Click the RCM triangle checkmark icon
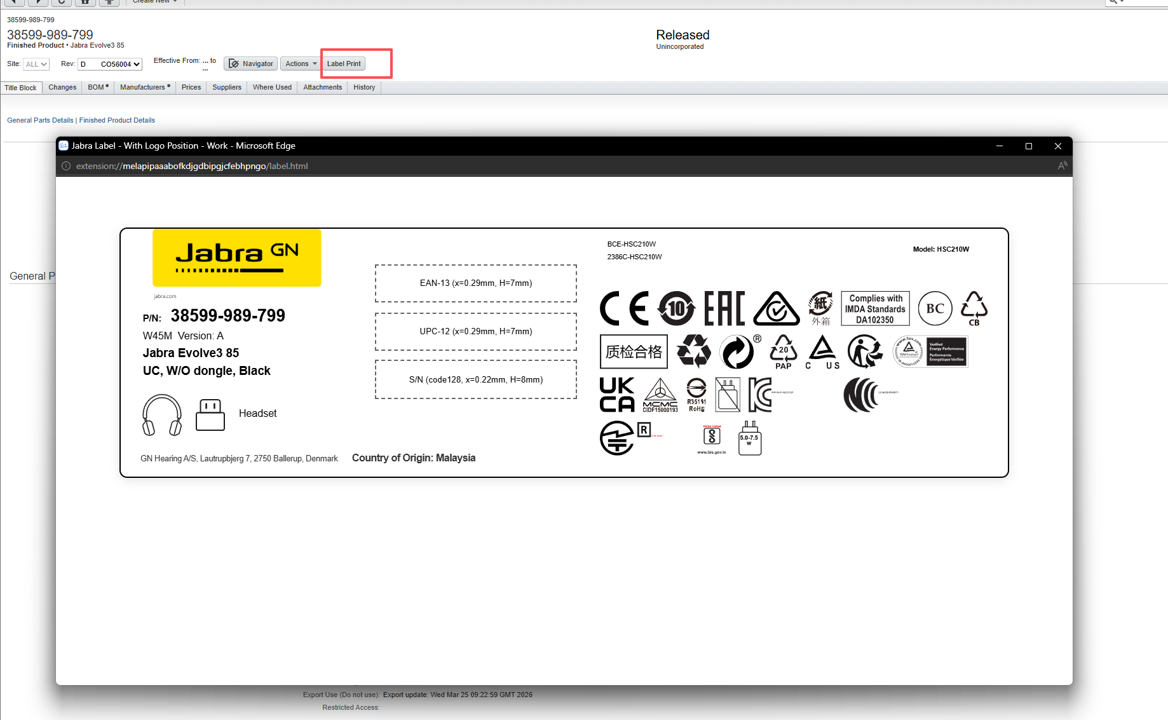The height and width of the screenshot is (720, 1168). coord(776,308)
